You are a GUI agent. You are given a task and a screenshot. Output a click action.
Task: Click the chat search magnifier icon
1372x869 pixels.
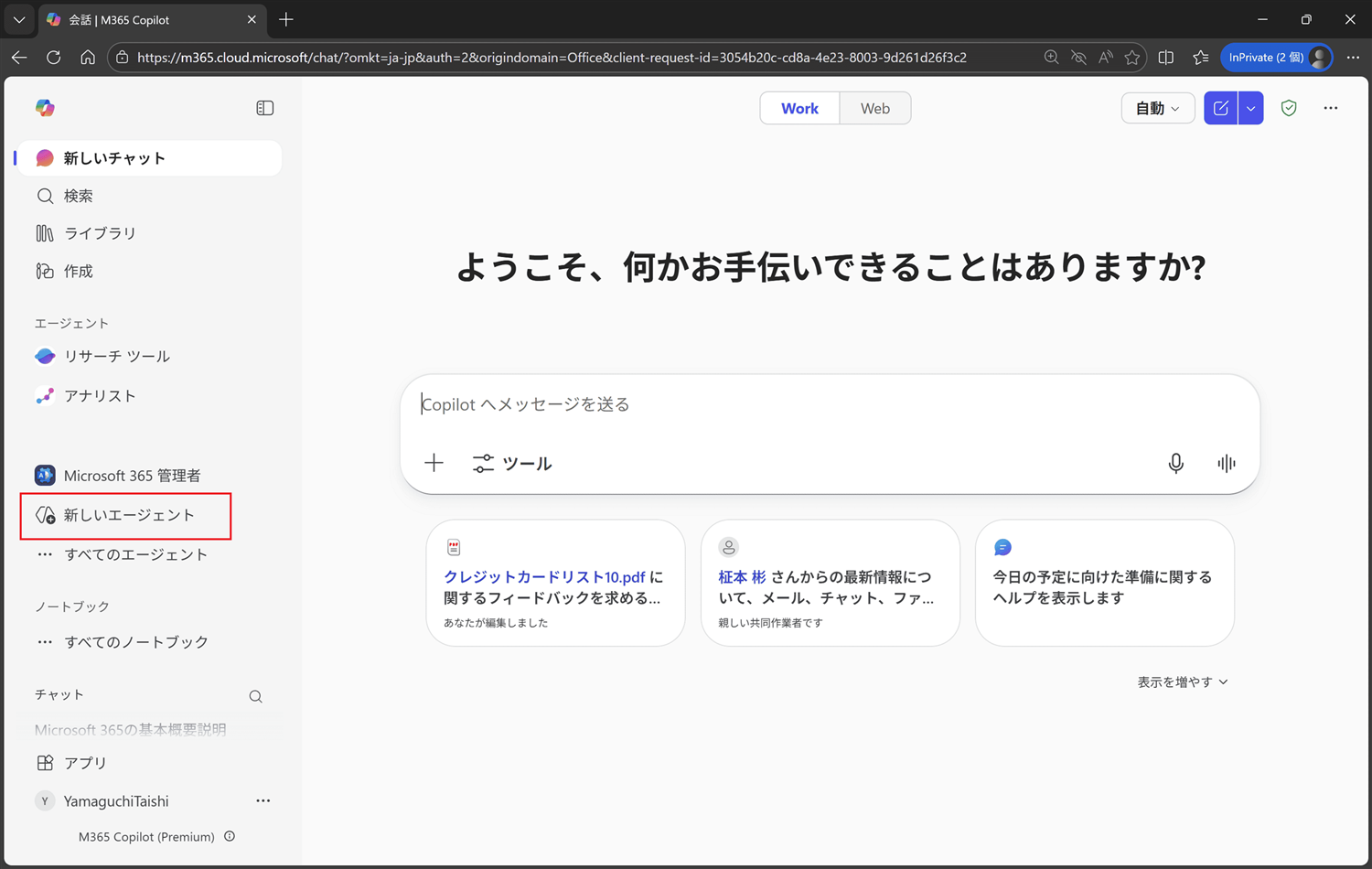256,697
